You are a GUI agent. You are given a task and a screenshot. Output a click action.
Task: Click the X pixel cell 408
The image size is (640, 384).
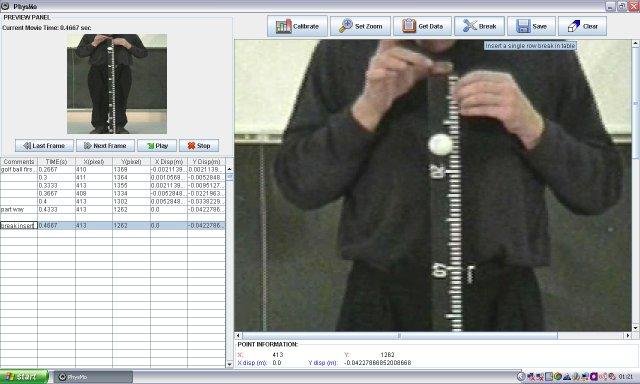tap(94, 193)
